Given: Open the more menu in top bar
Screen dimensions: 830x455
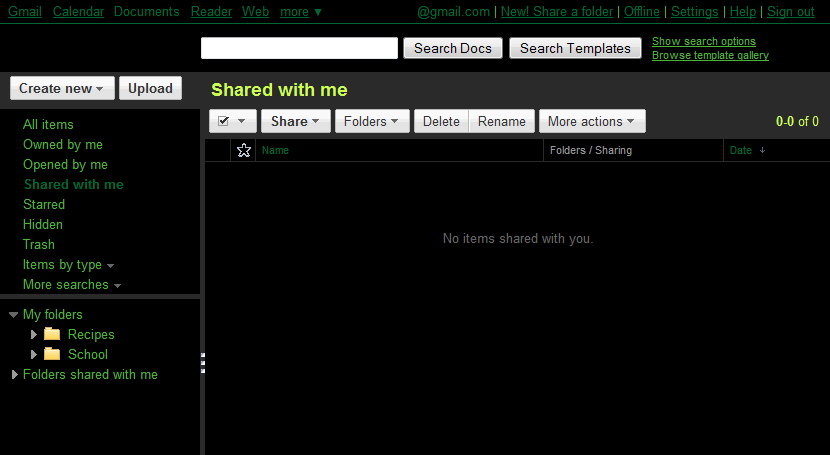Looking at the screenshot, I should (x=301, y=12).
